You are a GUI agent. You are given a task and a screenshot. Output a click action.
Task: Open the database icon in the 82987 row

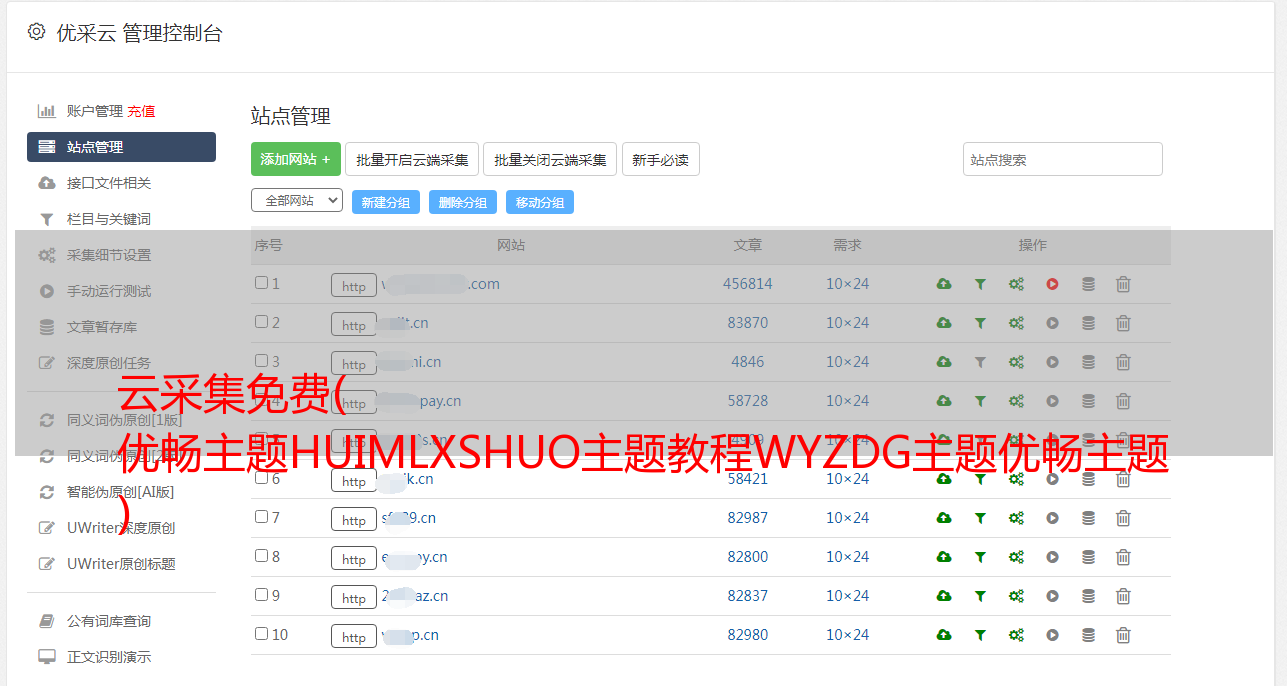point(1088,518)
